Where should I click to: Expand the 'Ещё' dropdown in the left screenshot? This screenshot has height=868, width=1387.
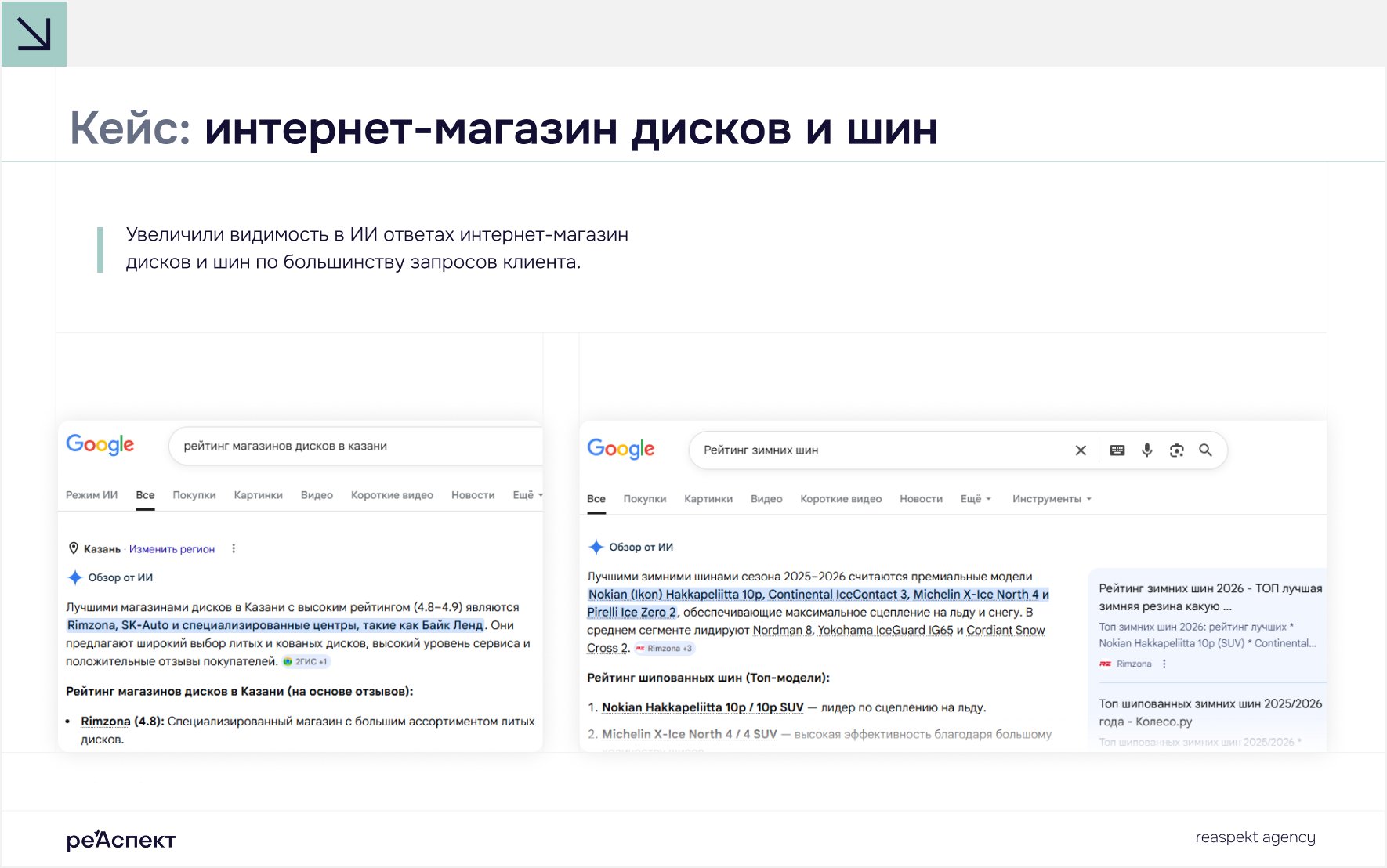click(527, 495)
